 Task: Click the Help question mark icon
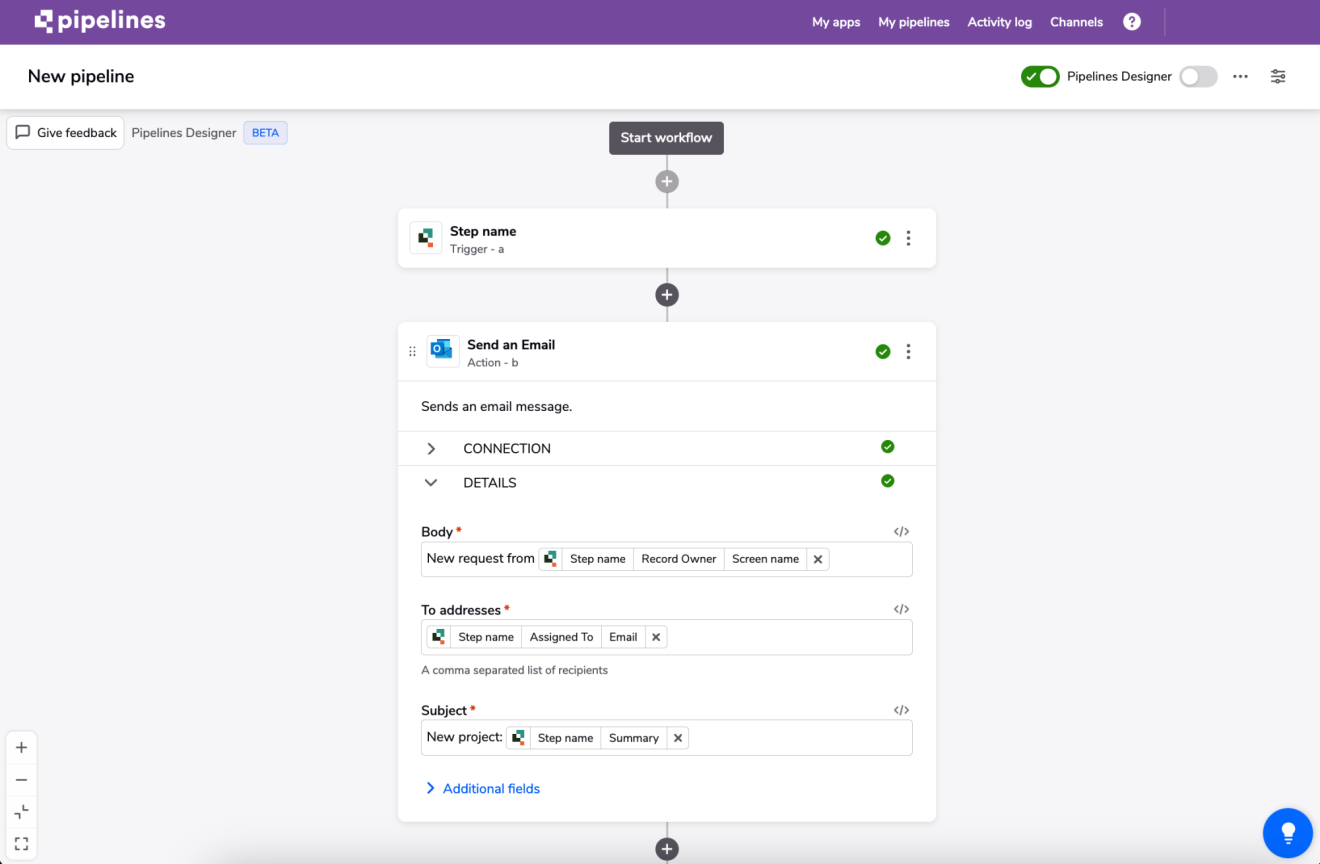click(x=1131, y=21)
